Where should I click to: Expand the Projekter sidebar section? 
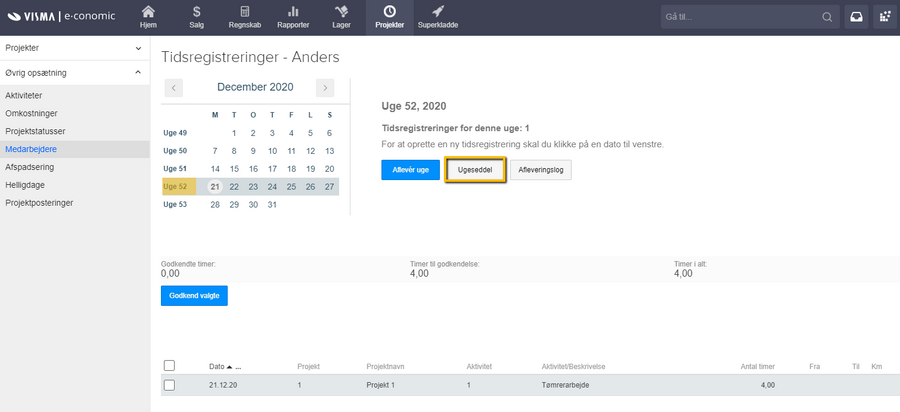coord(137,48)
